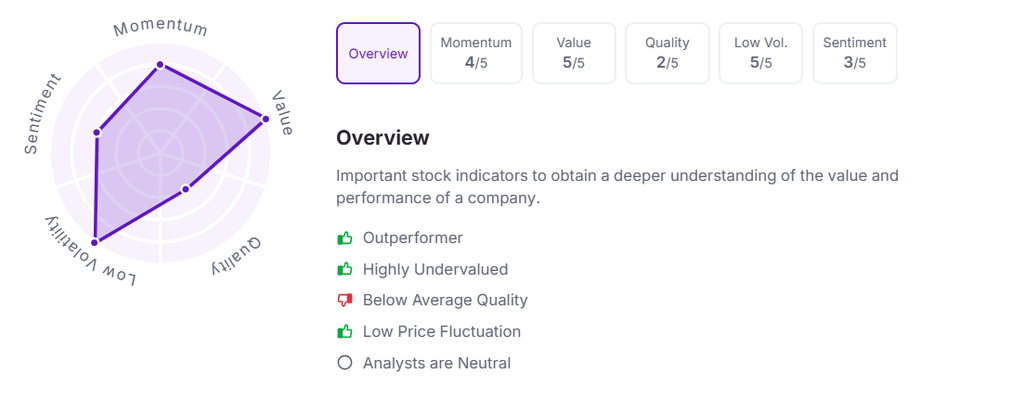Switch to the Value 5/5 tab
The image size is (1024, 411).
[x=574, y=53]
